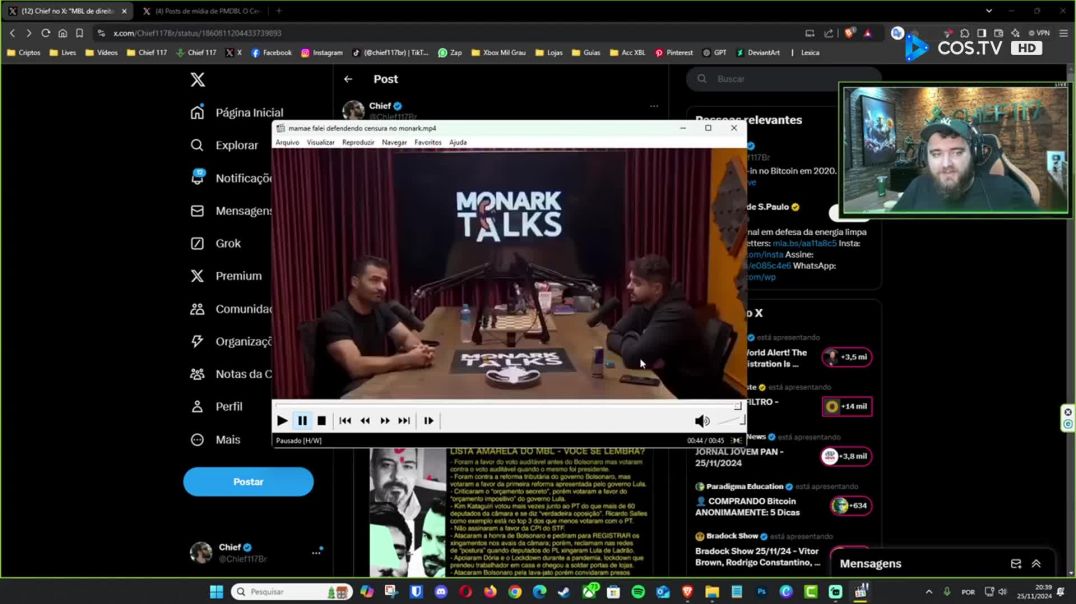Open Spotify from the taskbar
This screenshot has width=1076, height=604.
638,592
